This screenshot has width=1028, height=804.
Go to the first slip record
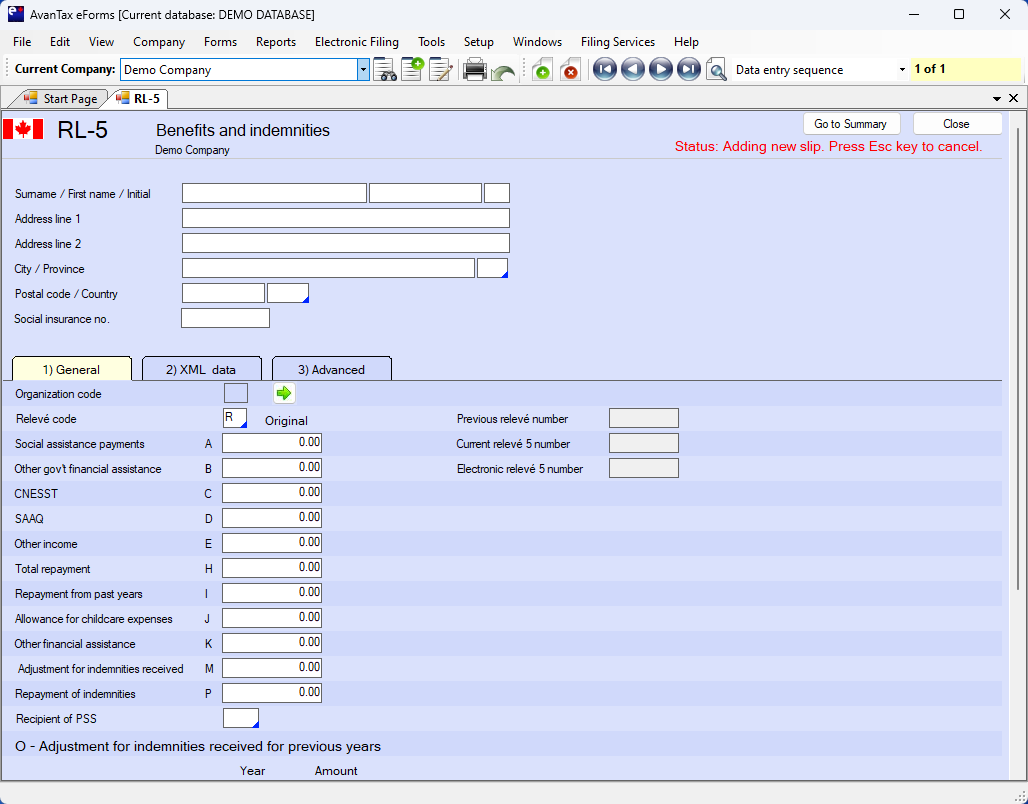click(x=604, y=70)
